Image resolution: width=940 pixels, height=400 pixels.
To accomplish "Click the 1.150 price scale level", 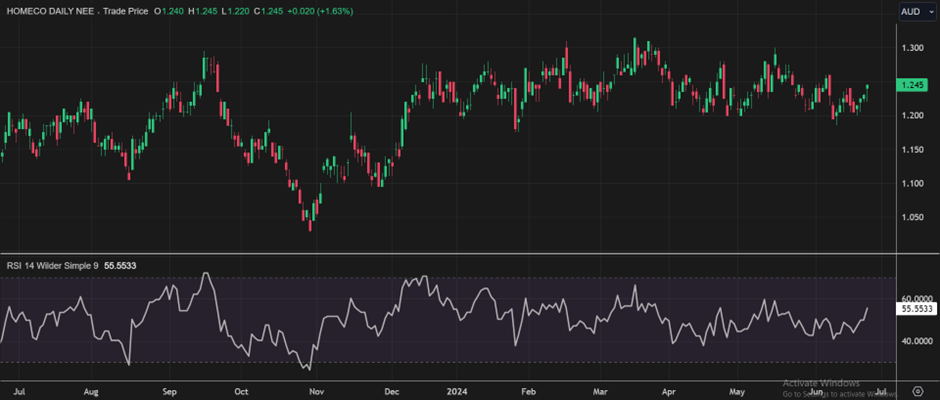I will (x=911, y=149).
